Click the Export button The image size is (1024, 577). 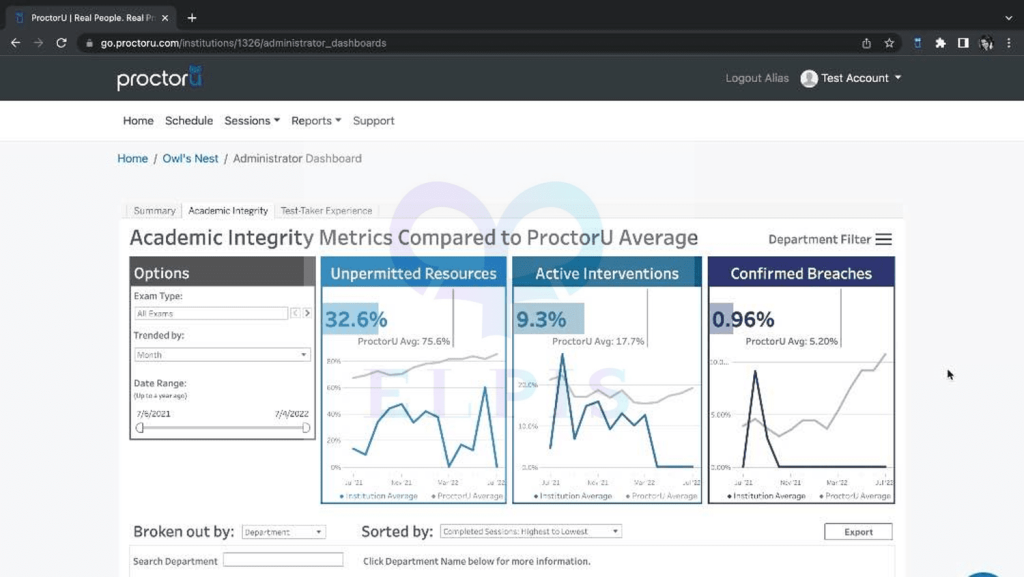[858, 532]
